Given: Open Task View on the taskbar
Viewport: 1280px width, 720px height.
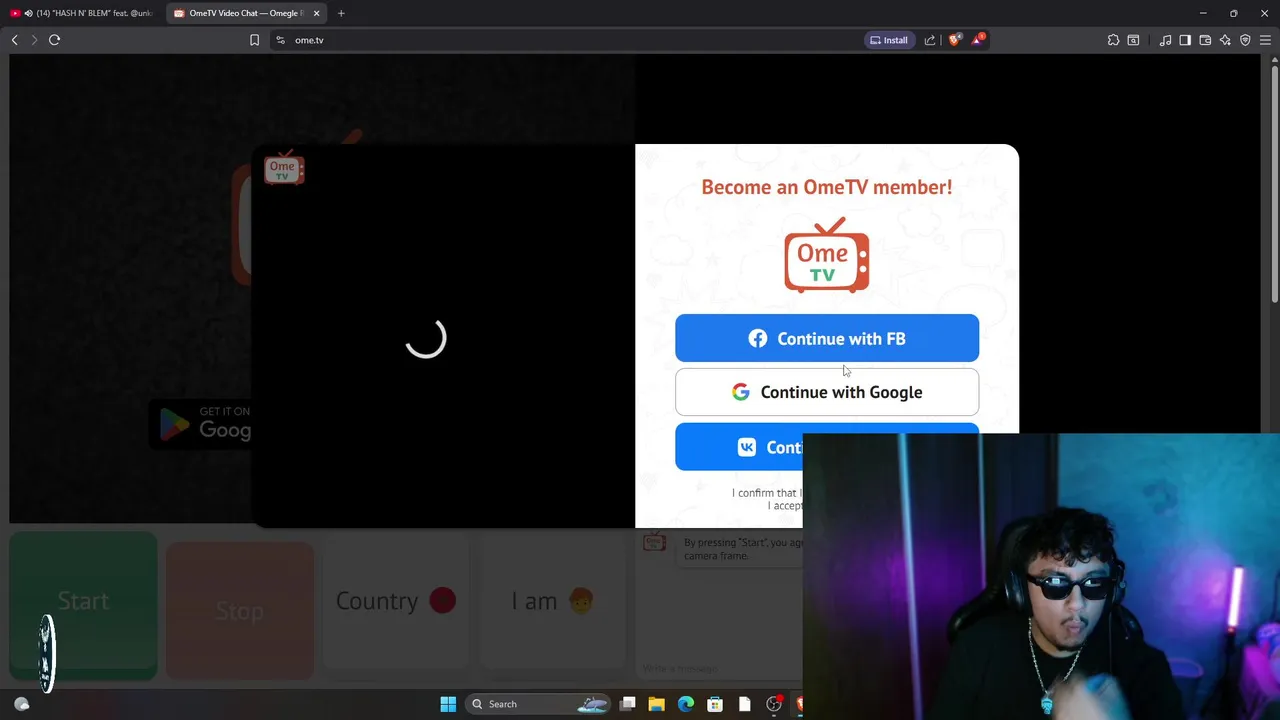Looking at the screenshot, I should 628,704.
